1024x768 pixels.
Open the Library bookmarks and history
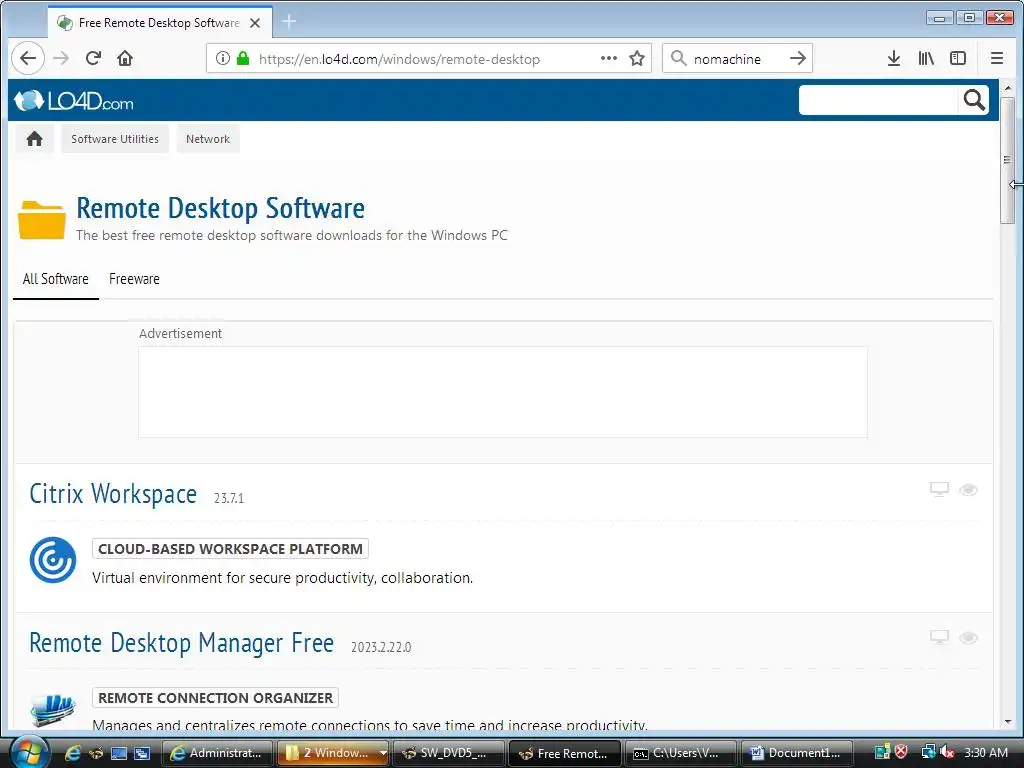coord(926,59)
